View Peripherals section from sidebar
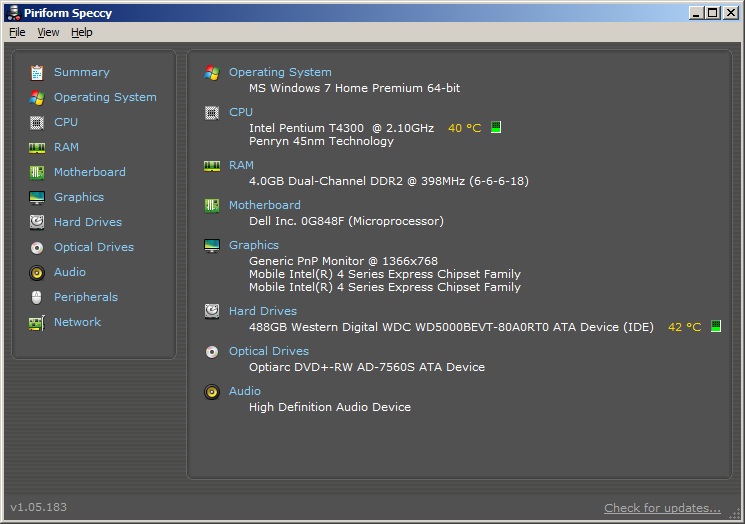Viewport: 745px width, 524px height. 86,297
